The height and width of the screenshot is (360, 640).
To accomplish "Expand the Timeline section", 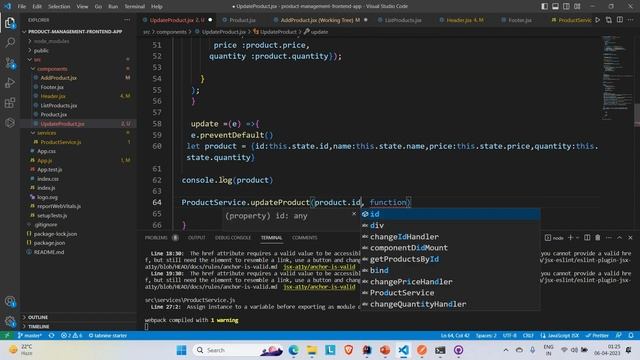I will point(39,327).
